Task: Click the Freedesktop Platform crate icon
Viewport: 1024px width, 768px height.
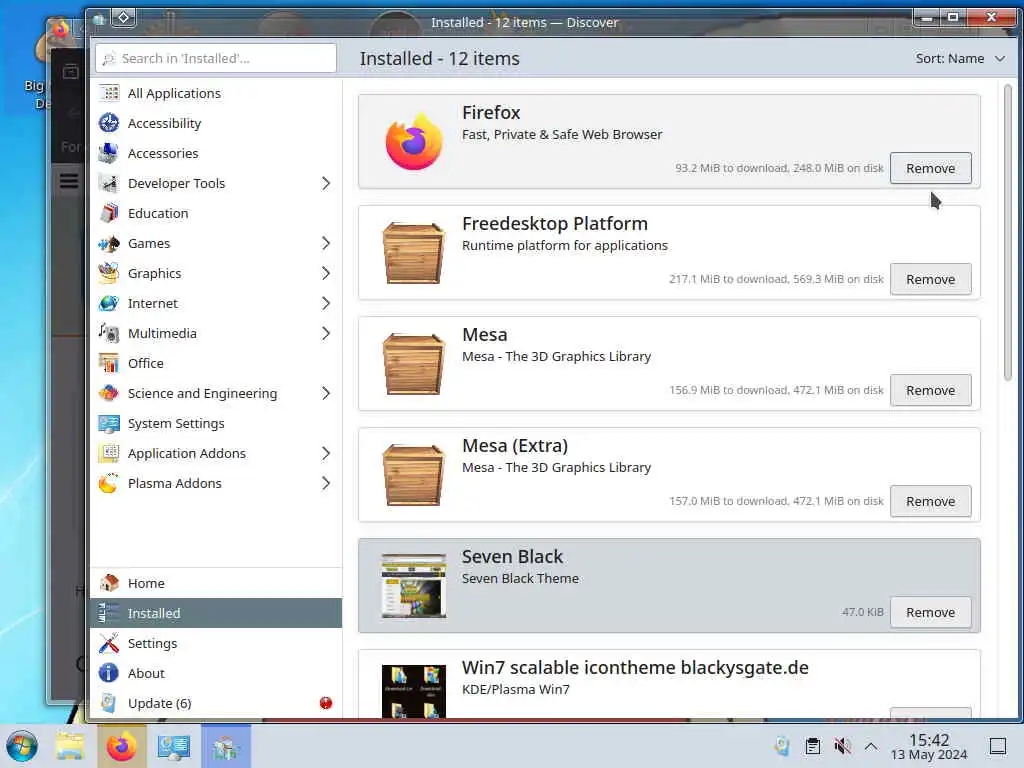Action: pyautogui.click(x=414, y=253)
